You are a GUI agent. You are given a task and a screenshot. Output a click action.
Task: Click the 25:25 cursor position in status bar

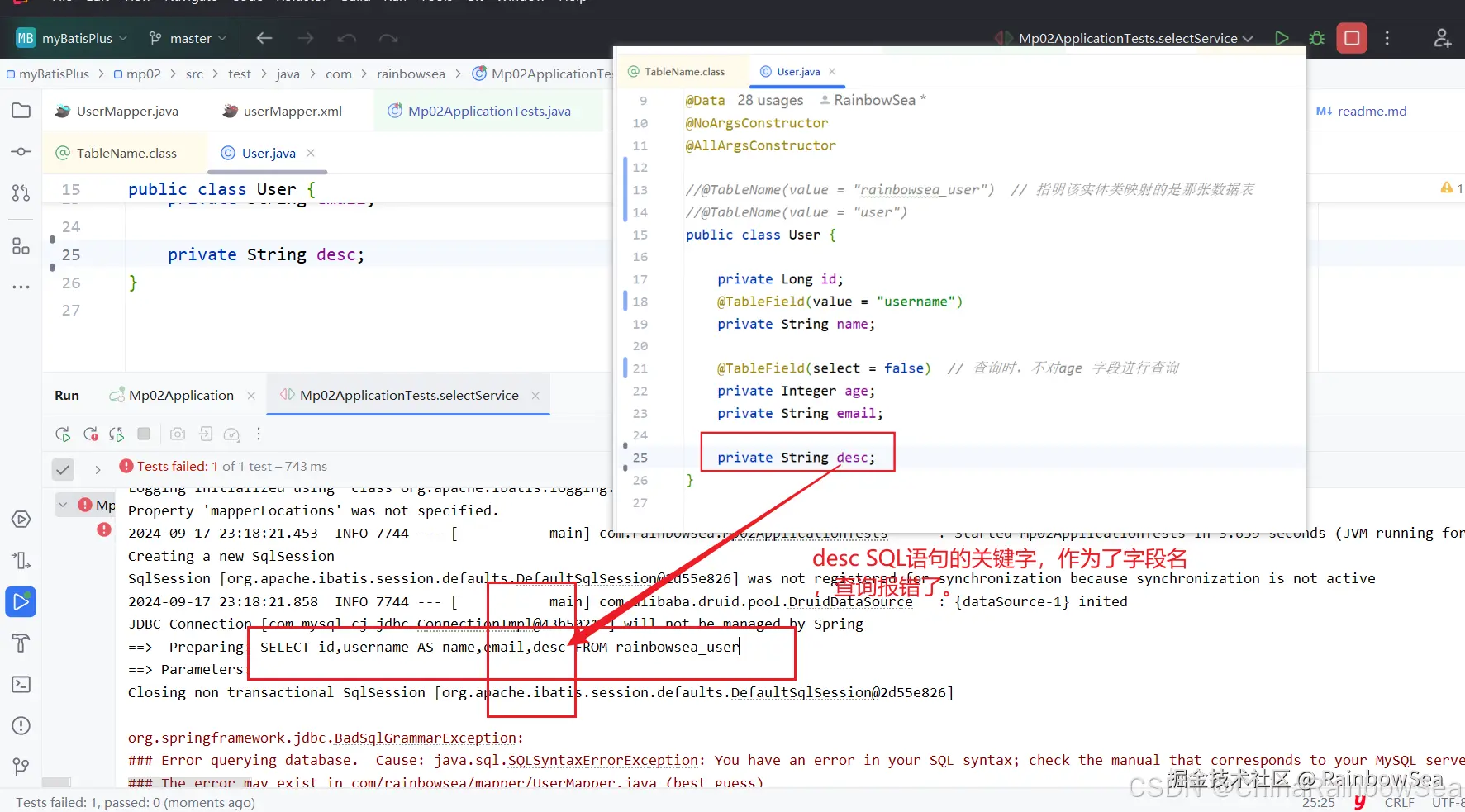pyautogui.click(x=1318, y=802)
